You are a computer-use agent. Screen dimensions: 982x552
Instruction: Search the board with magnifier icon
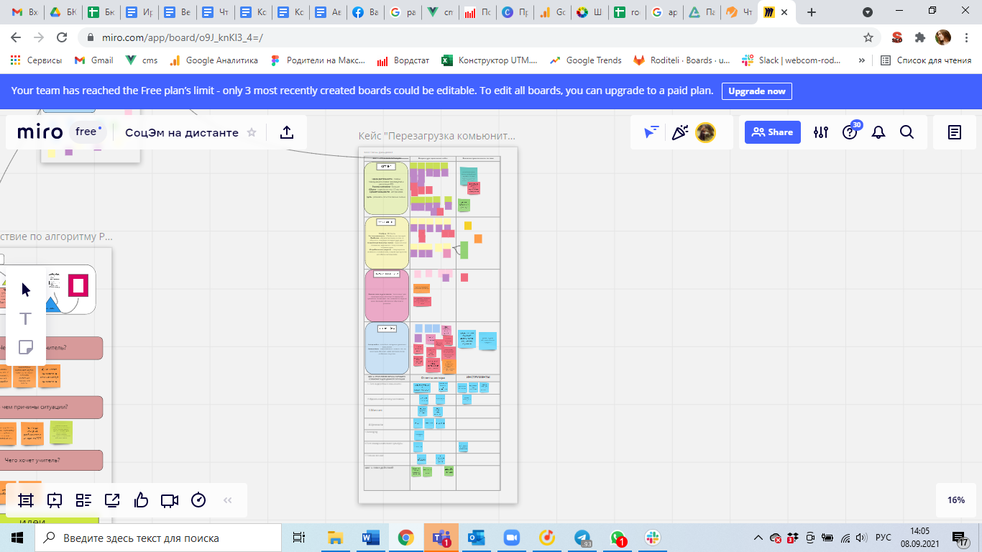click(x=907, y=132)
